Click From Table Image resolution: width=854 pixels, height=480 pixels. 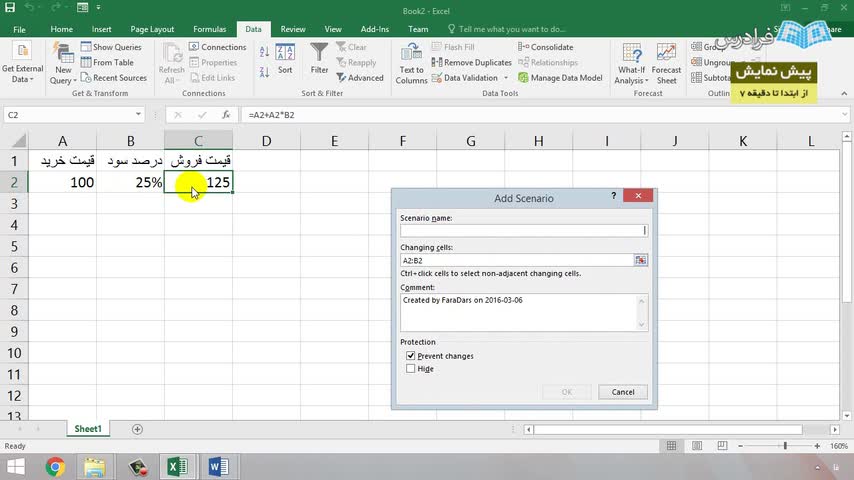coord(107,62)
